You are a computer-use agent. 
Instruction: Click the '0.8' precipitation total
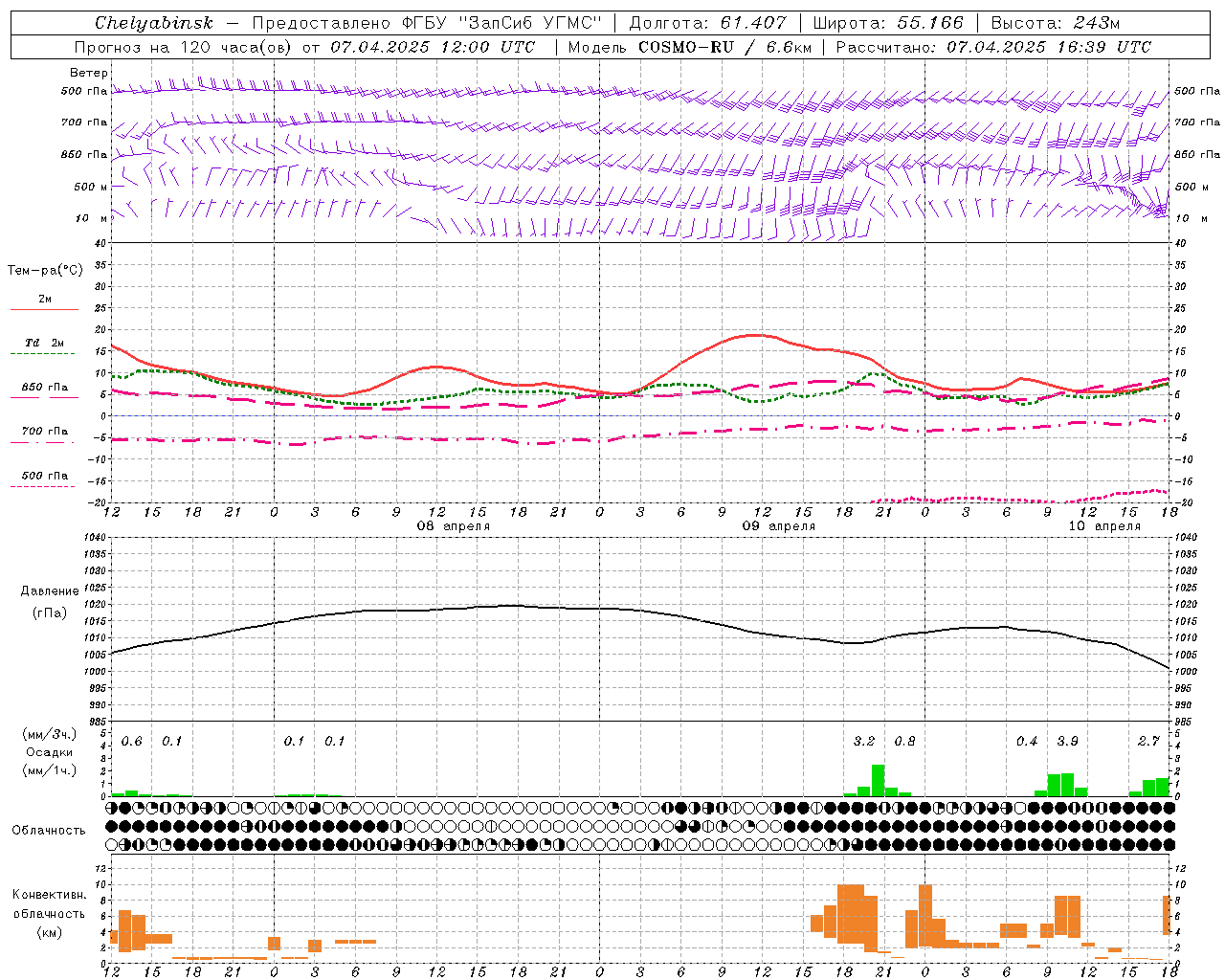click(904, 742)
